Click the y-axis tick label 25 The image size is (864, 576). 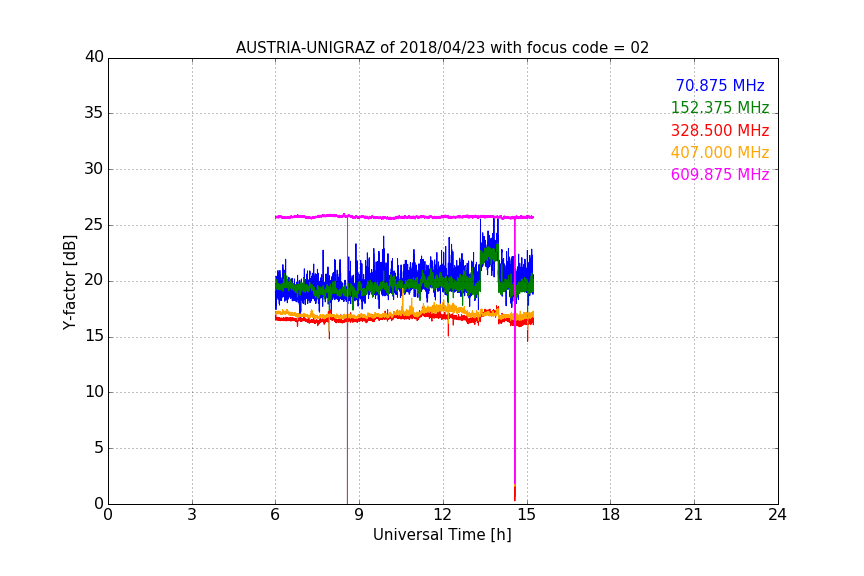coord(94,224)
